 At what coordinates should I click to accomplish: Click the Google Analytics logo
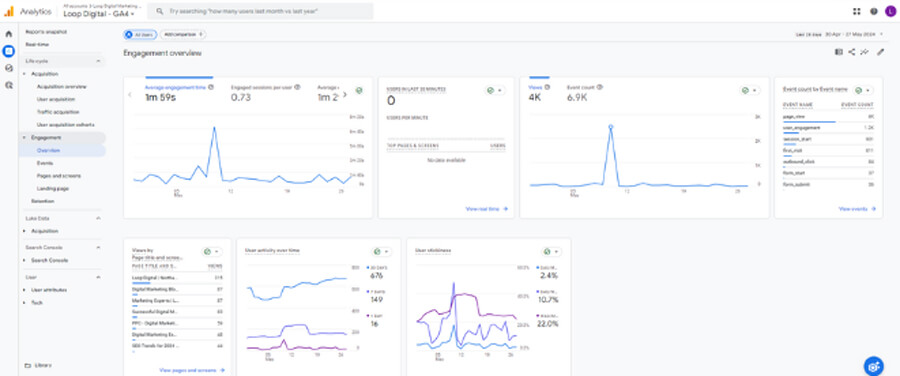(x=9, y=11)
